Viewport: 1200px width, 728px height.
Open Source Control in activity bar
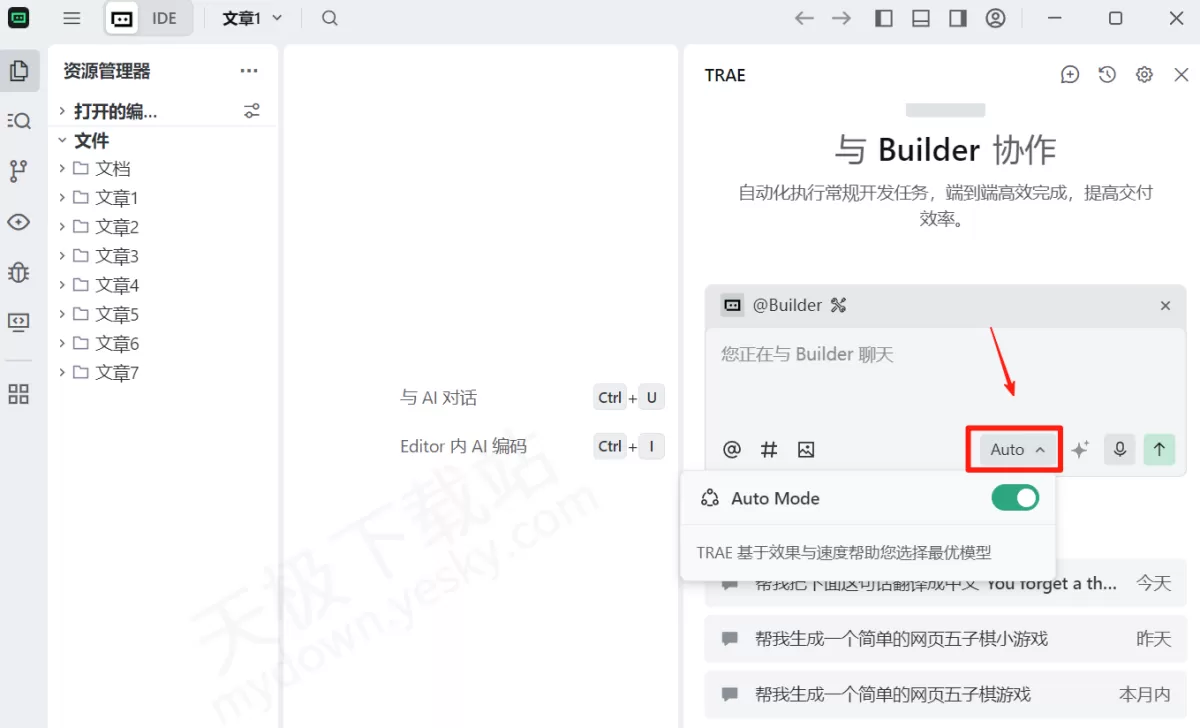[18, 171]
